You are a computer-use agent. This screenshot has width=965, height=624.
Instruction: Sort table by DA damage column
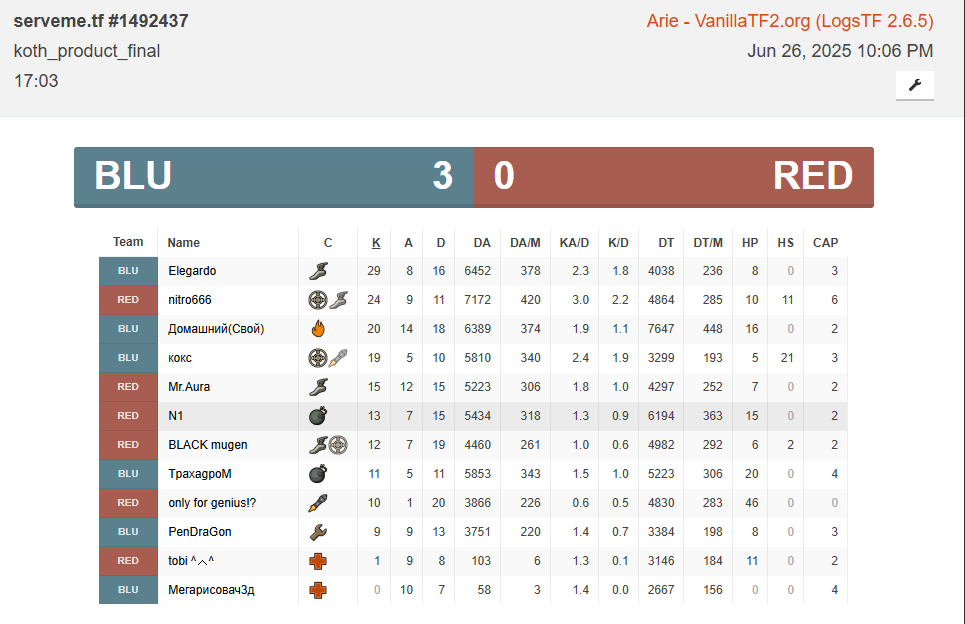(x=482, y=242)
